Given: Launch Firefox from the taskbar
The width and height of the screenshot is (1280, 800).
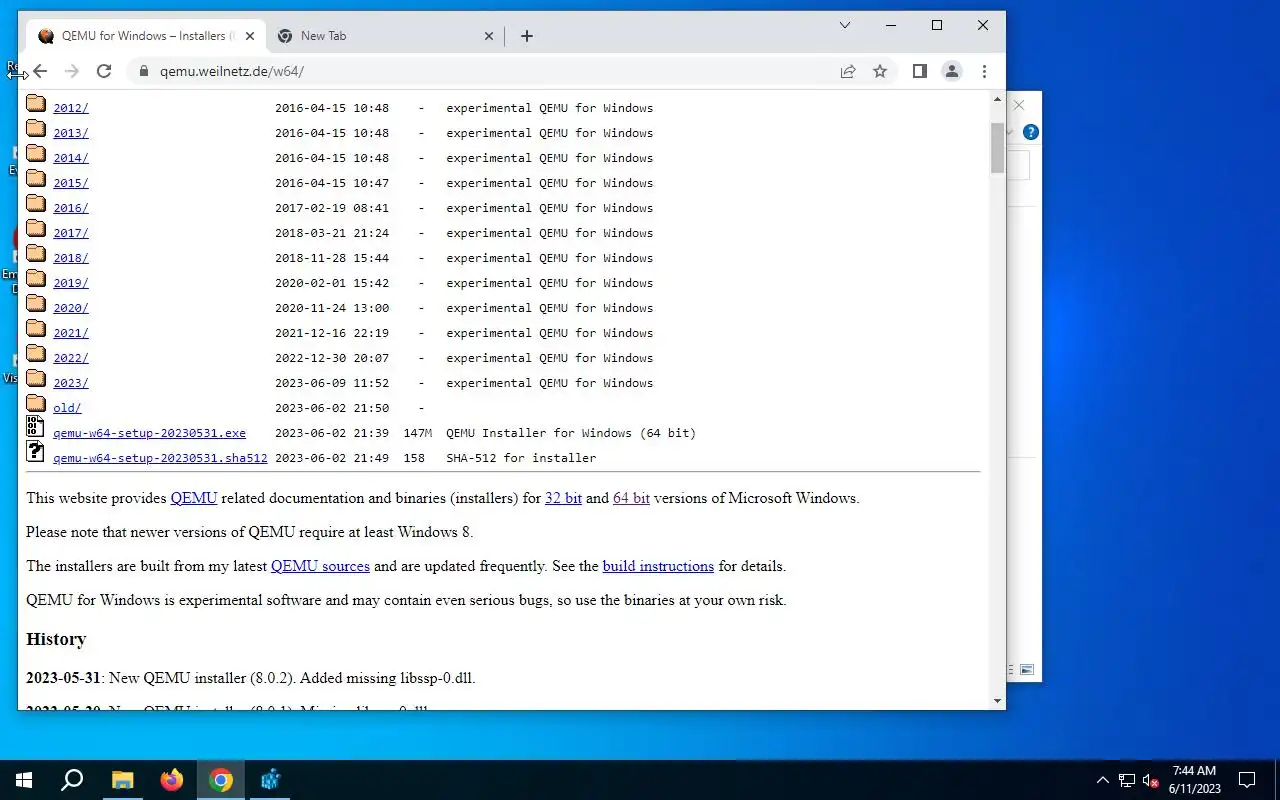Looking at the screenshot, I should click(172, 780).
